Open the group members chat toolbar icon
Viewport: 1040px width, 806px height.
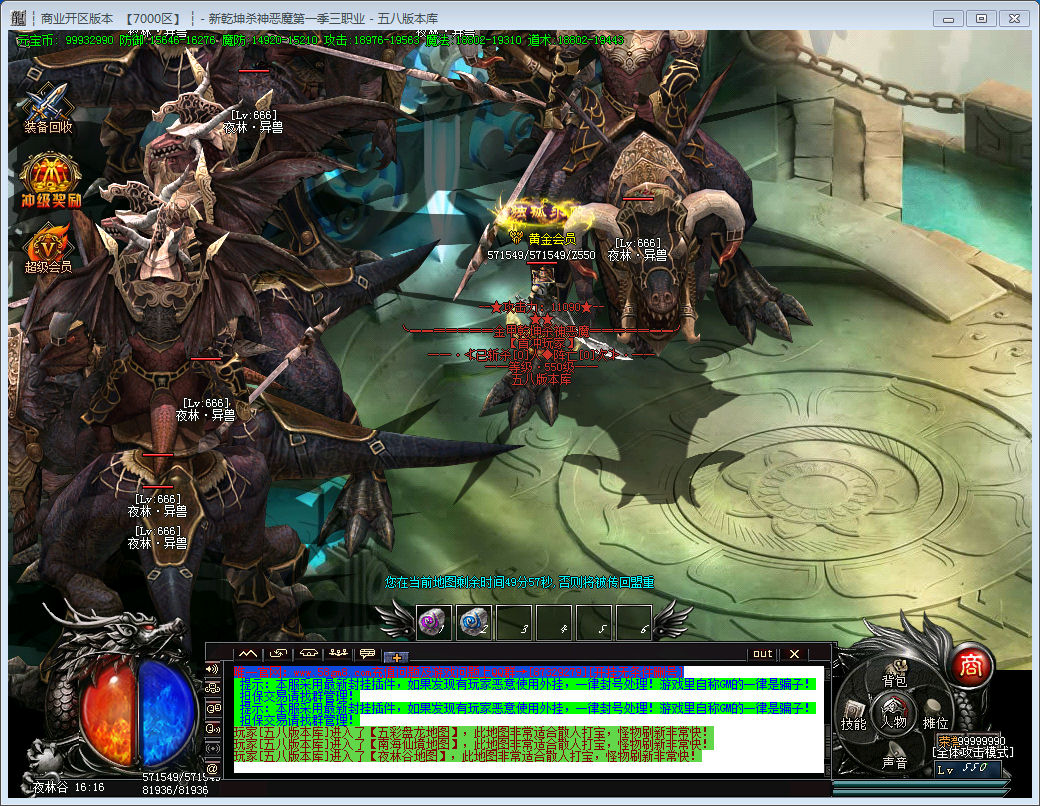pyautogui.click(x=338, y=654)
